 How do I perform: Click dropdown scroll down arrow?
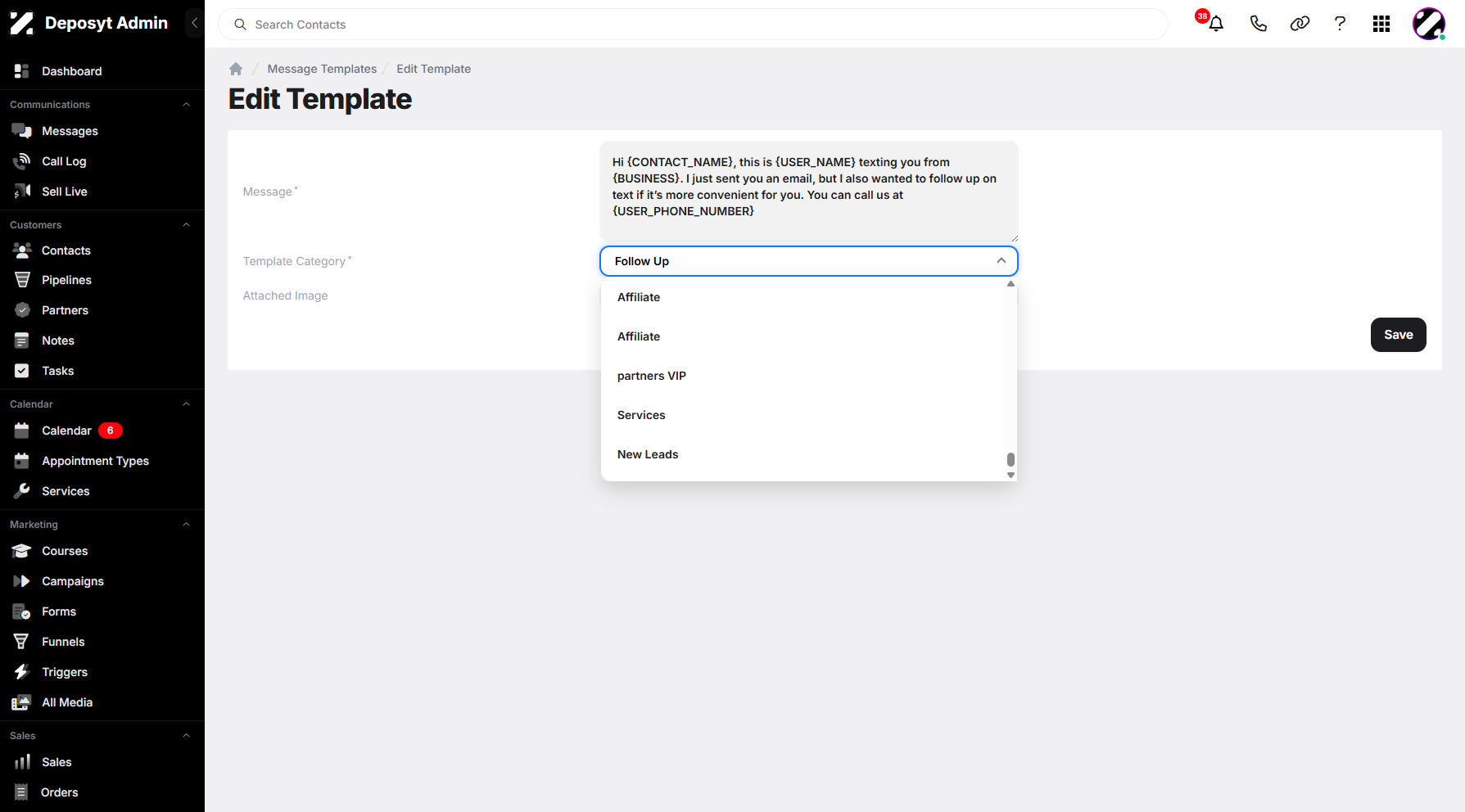coord(1011,475)
